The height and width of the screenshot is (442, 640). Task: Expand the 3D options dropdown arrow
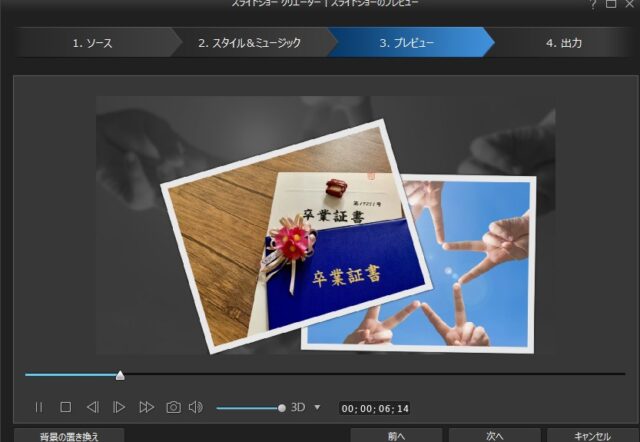click(317, 407)
